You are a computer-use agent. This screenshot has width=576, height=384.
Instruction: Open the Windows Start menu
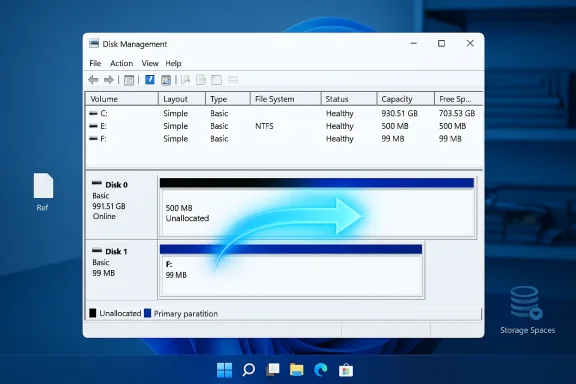tap(224, 370)
